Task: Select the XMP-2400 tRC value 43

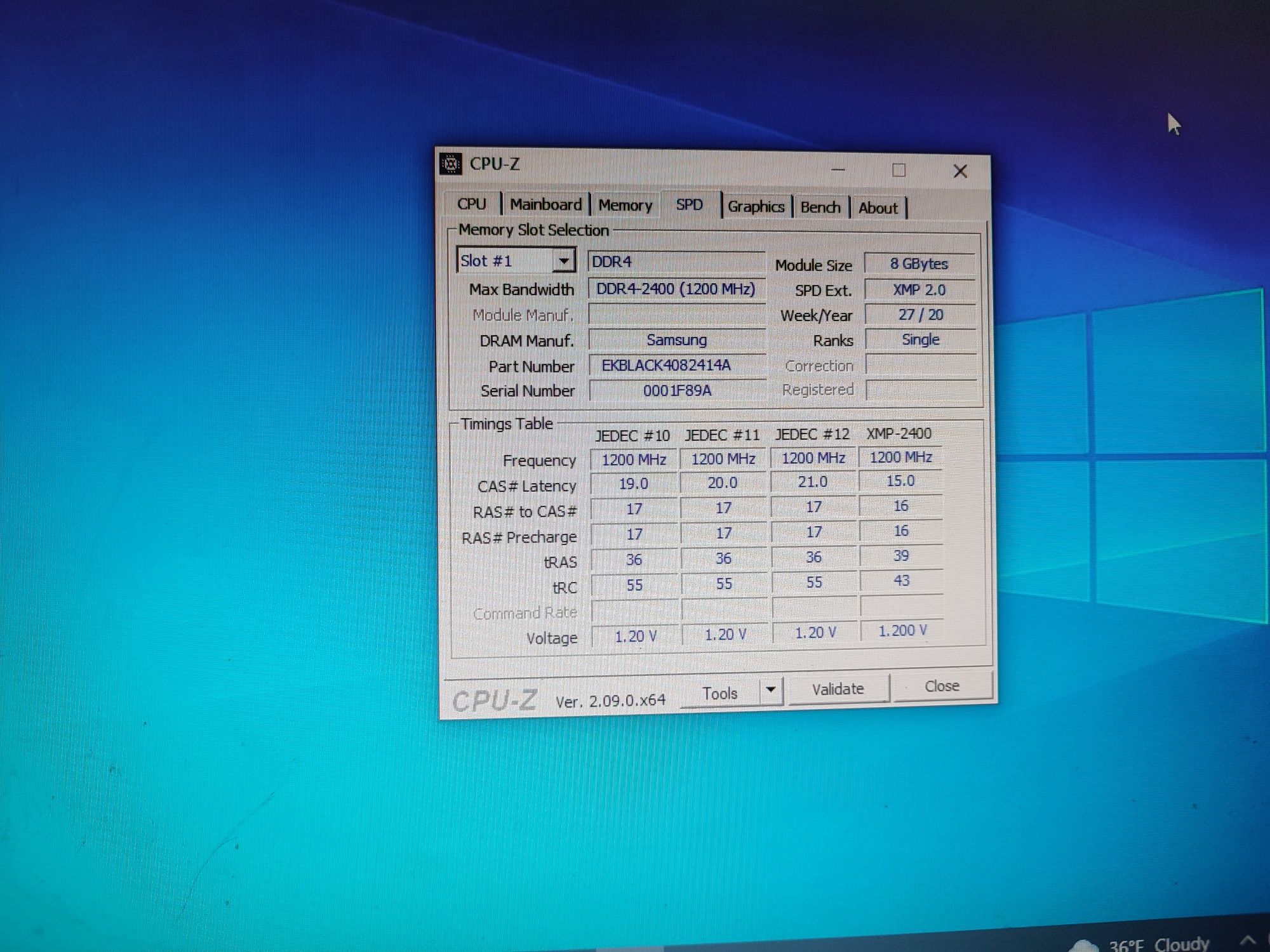Action: click(901, 581)
